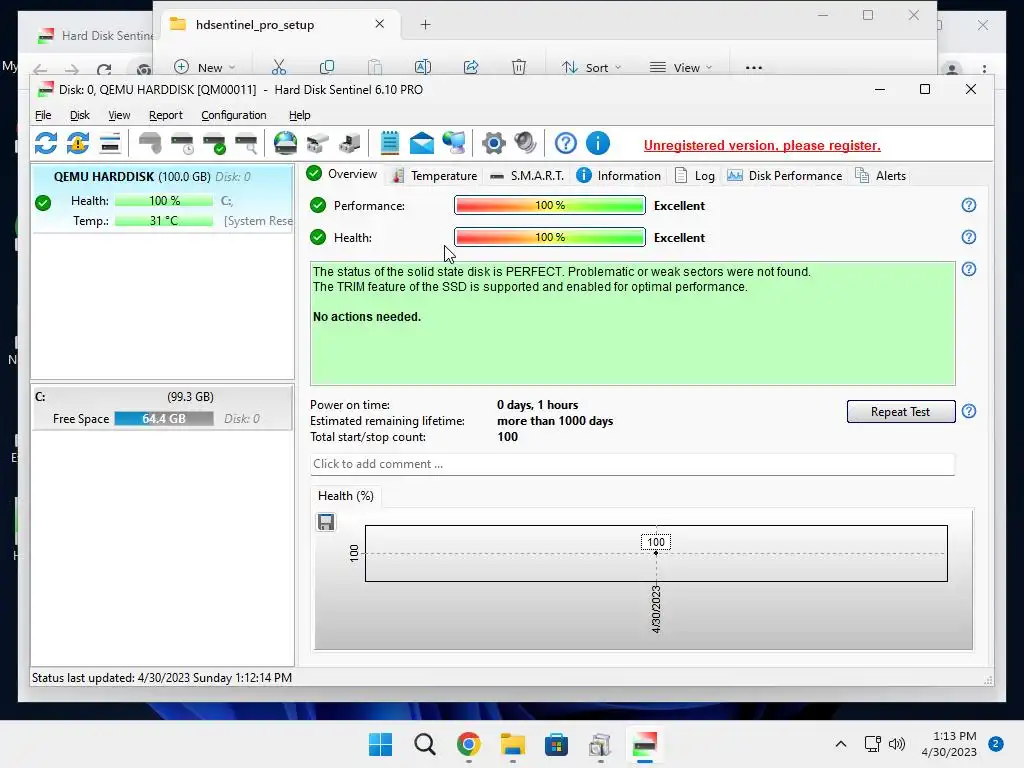Click the three-dots See more button in Explorer
1024x768 pixels.
coord(754,67)
